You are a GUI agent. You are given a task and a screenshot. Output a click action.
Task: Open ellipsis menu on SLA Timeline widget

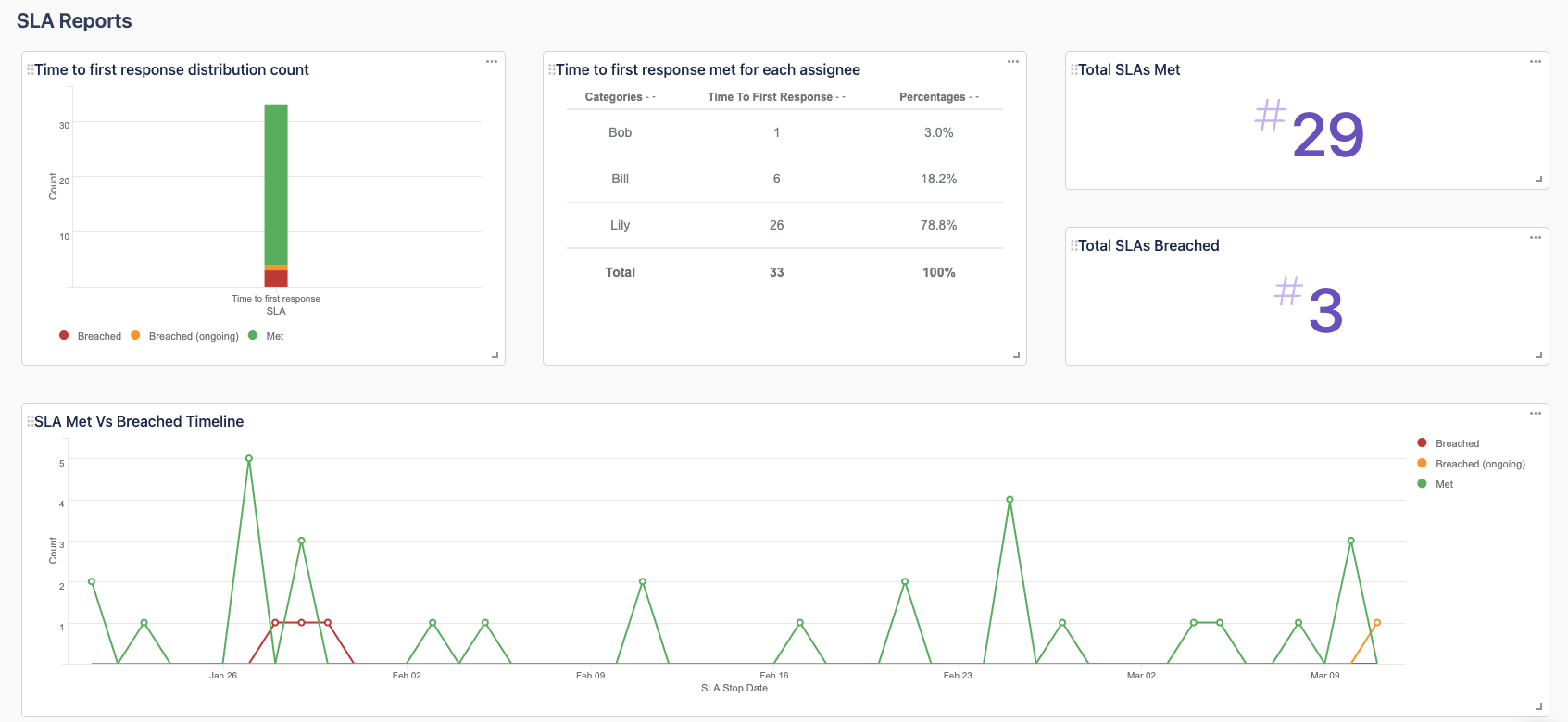[x=1536, y=414]
